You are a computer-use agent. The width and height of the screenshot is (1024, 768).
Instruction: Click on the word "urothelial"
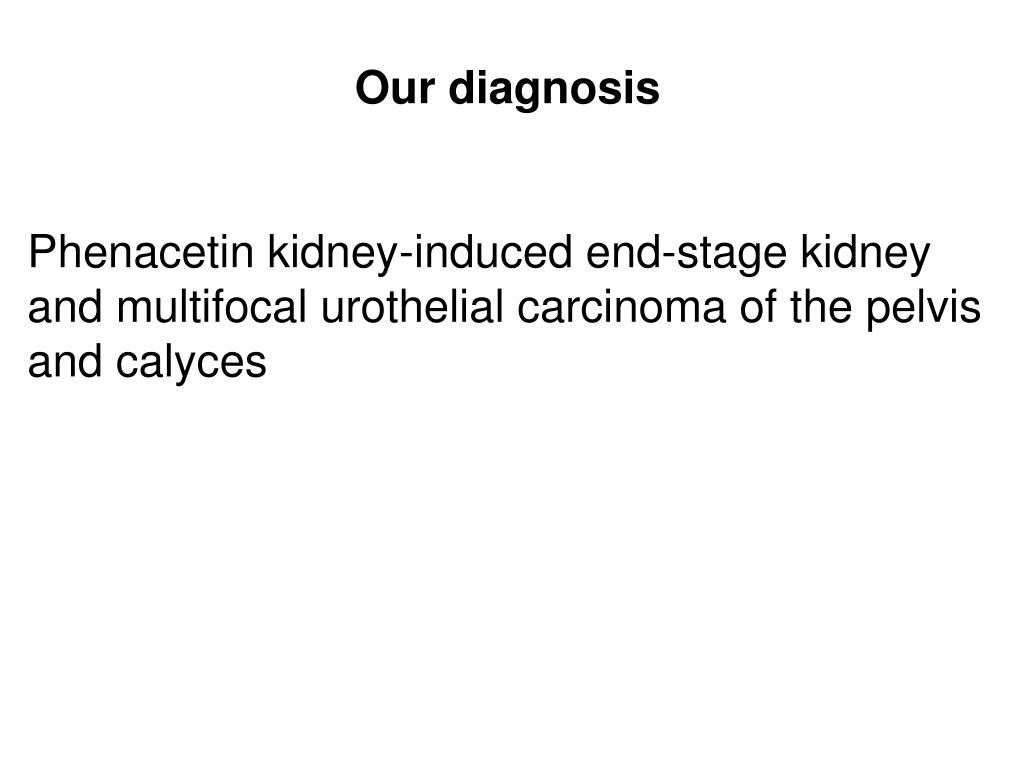coord(412,307)
